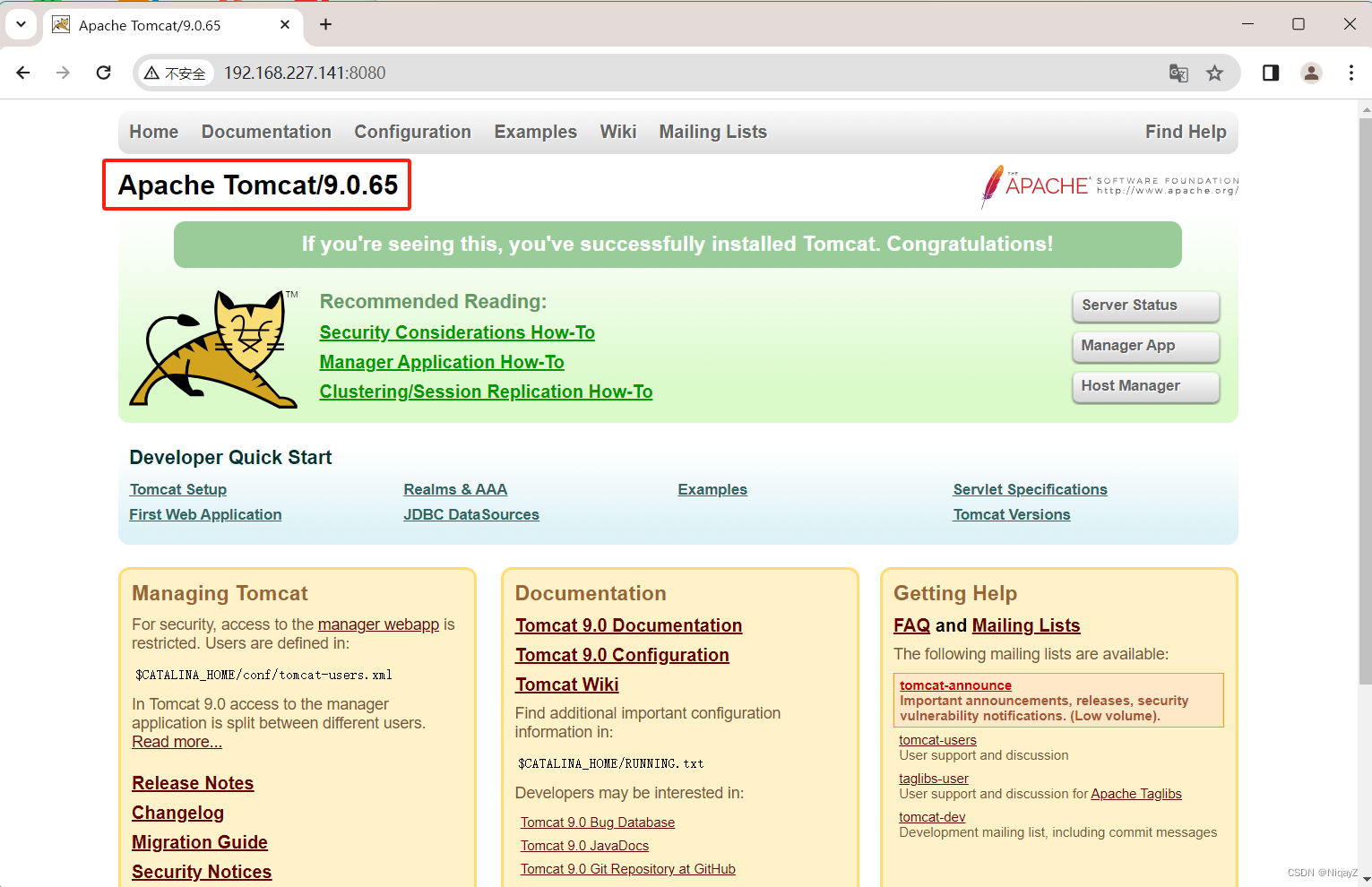Toggle the browser side panel
1372x887 pixels.
click(x=1271, y=73)
